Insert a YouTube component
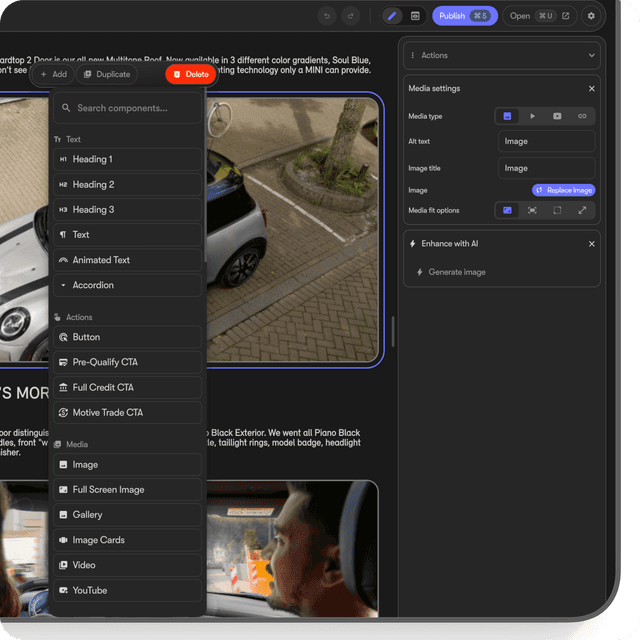 point(127,591)
